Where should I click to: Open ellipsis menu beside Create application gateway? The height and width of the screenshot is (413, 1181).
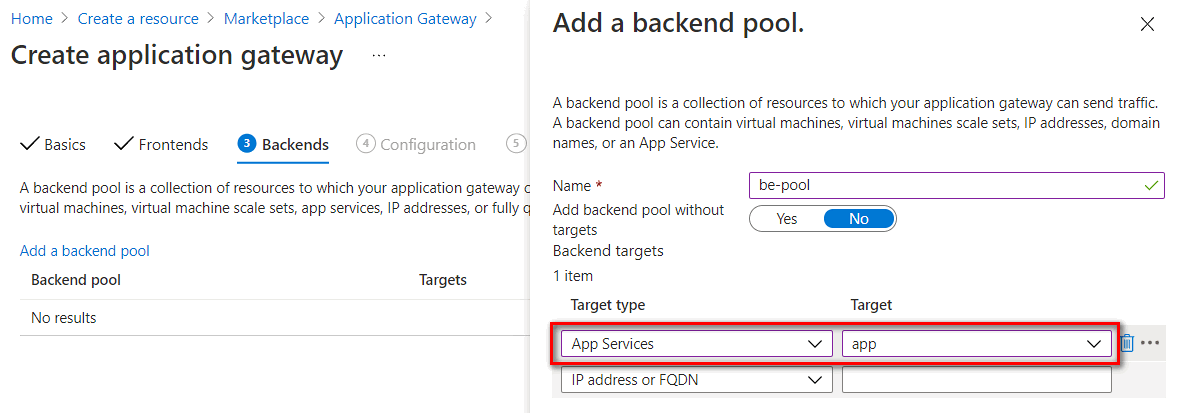(x=379, y=56)
